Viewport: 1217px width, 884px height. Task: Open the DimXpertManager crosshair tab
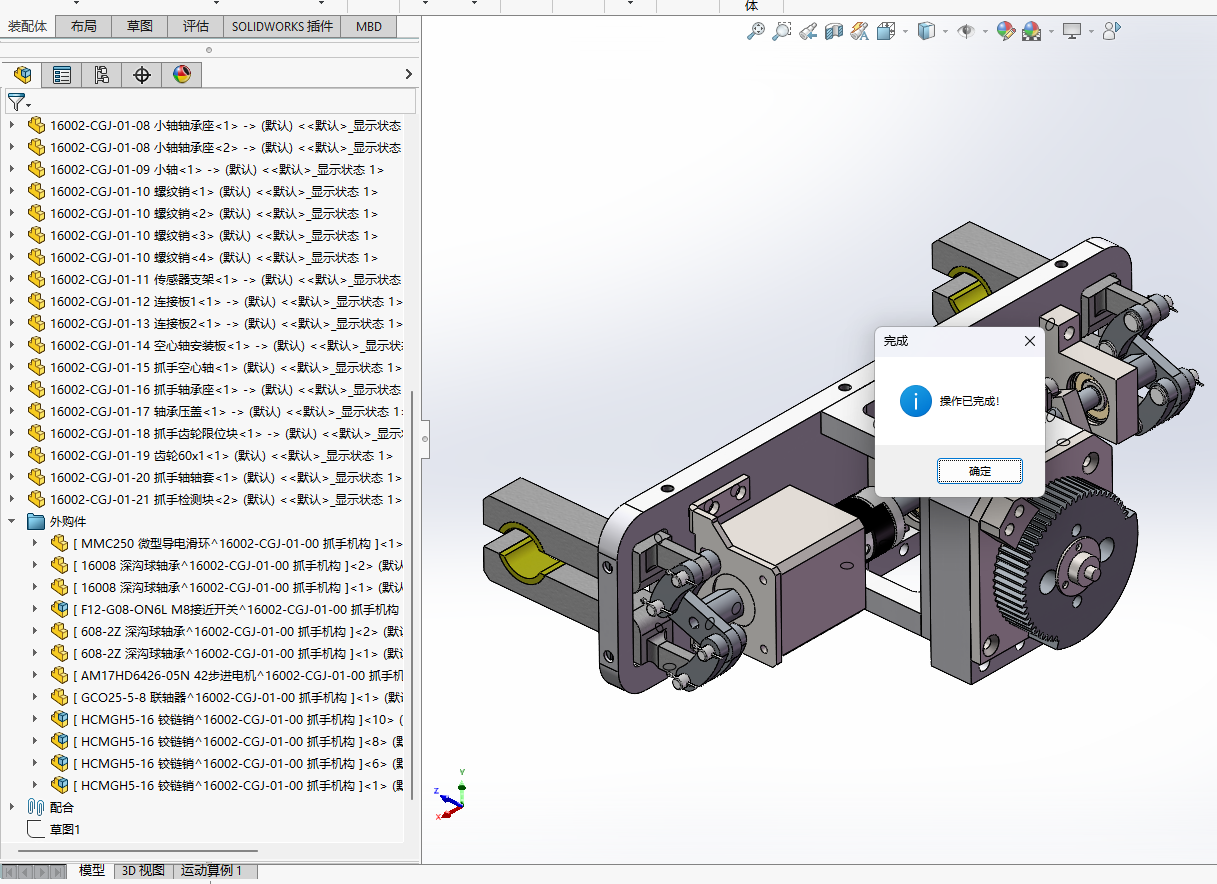[141, 75]
